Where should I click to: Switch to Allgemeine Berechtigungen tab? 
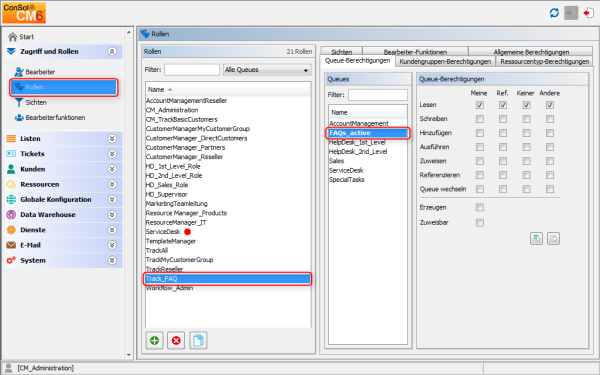tap(531, 52)
